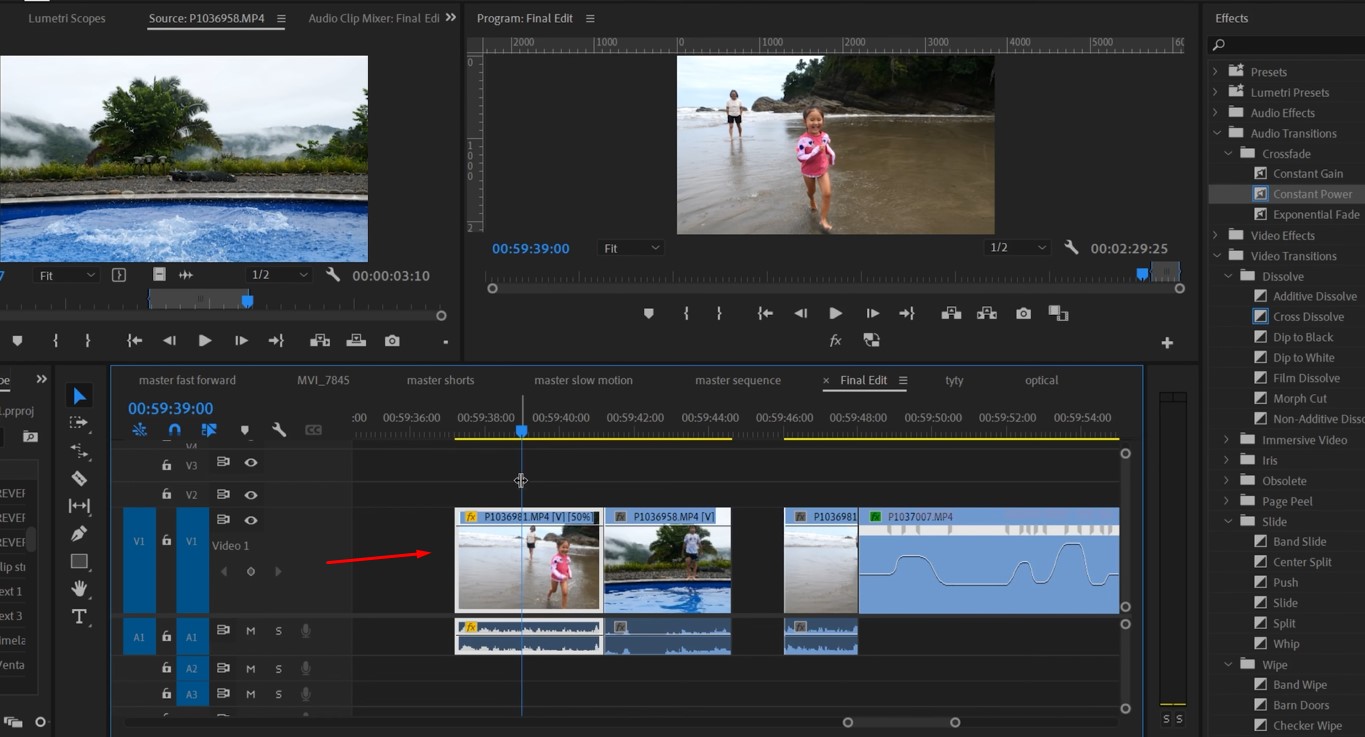Expand the Wipe transitions folder
Screen dimensions: 1365x737
1228,664
